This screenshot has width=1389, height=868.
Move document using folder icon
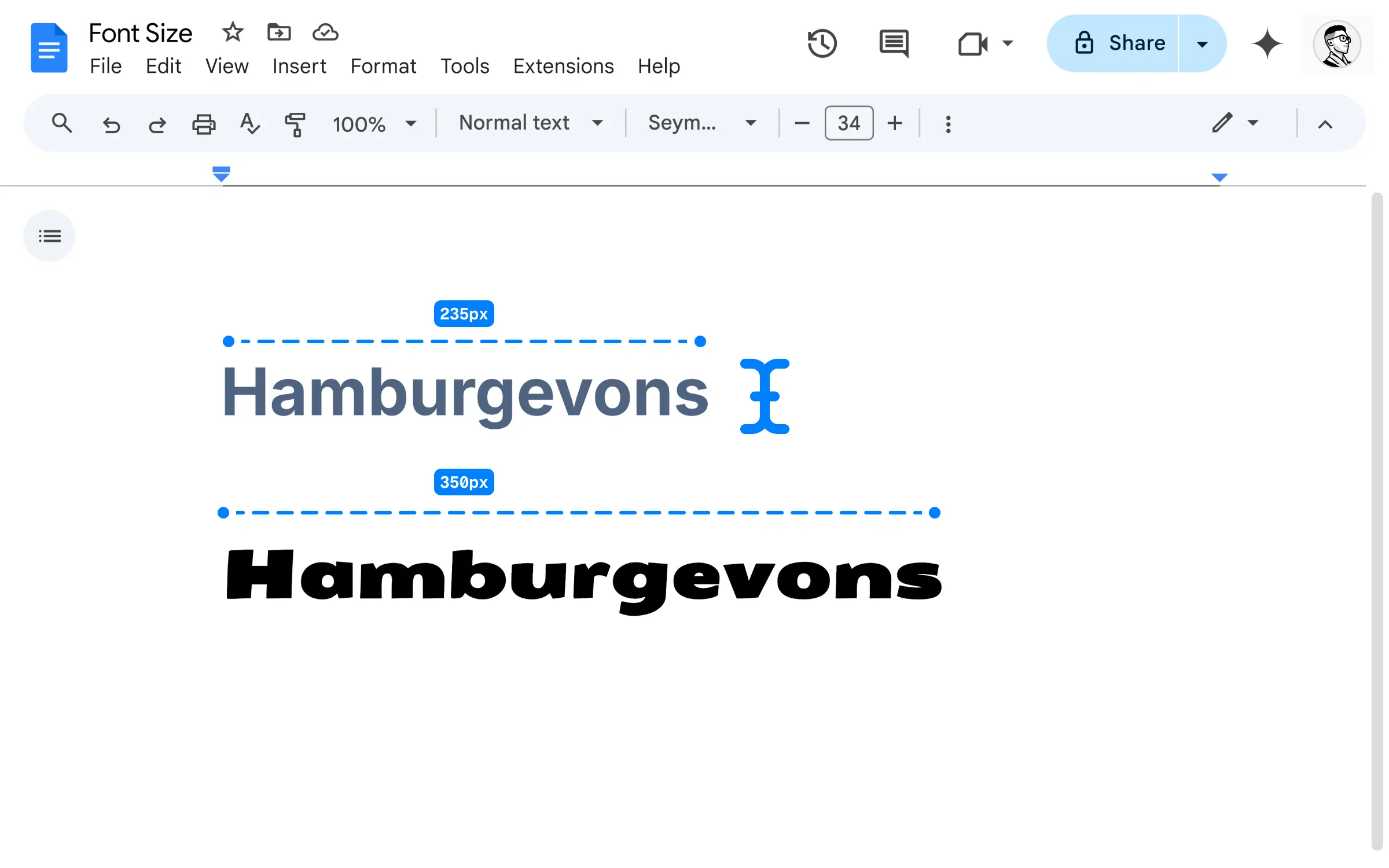279,32
